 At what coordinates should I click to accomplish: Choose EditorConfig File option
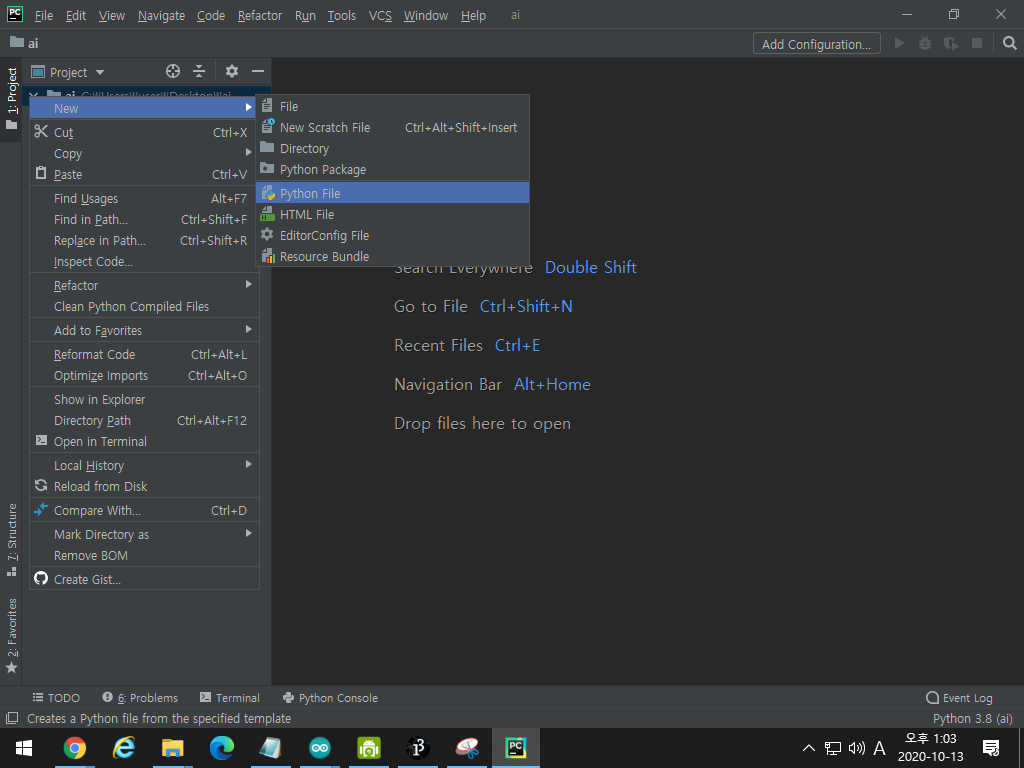[392, 235]
